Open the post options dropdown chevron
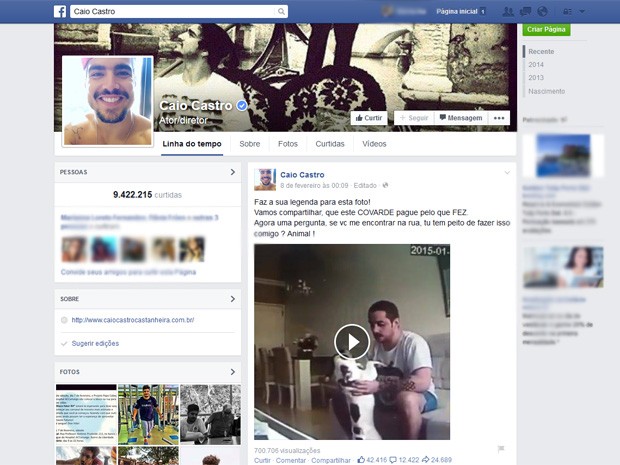The image size is (620, 465). pos(506,173)
